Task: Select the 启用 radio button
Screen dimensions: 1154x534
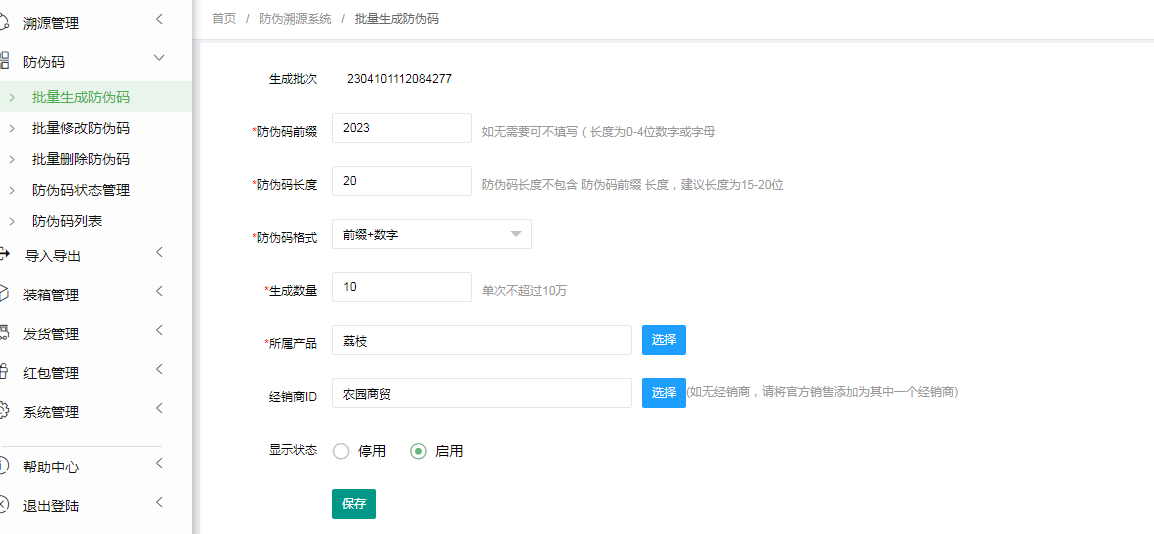Action: point(419,451)
